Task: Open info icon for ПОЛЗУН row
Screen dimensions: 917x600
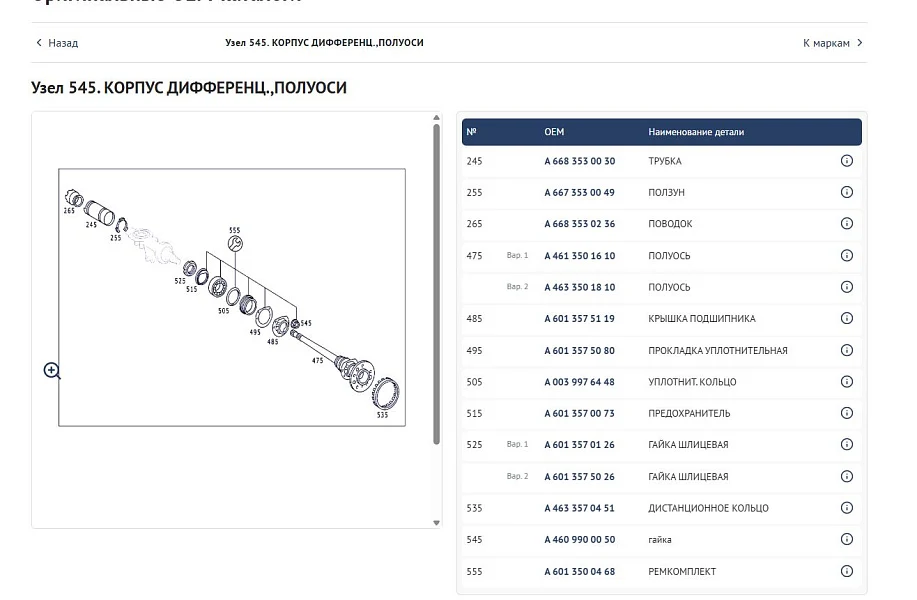Action: (846, 192)
